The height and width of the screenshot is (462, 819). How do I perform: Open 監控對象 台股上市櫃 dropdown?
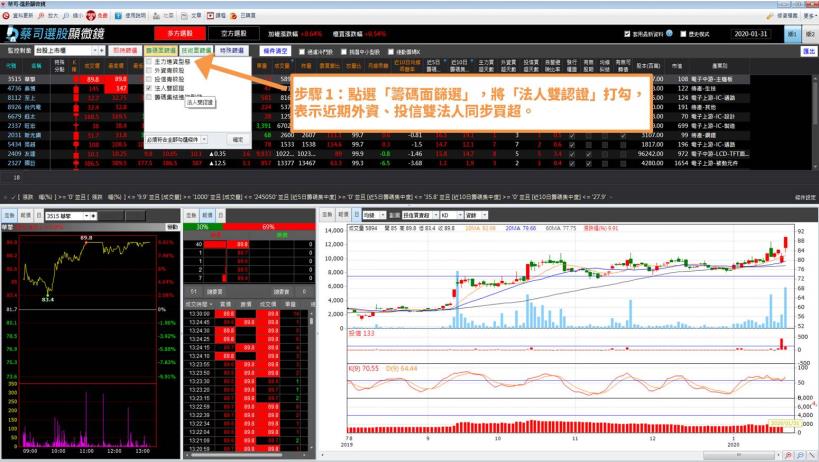coord(95,51)
